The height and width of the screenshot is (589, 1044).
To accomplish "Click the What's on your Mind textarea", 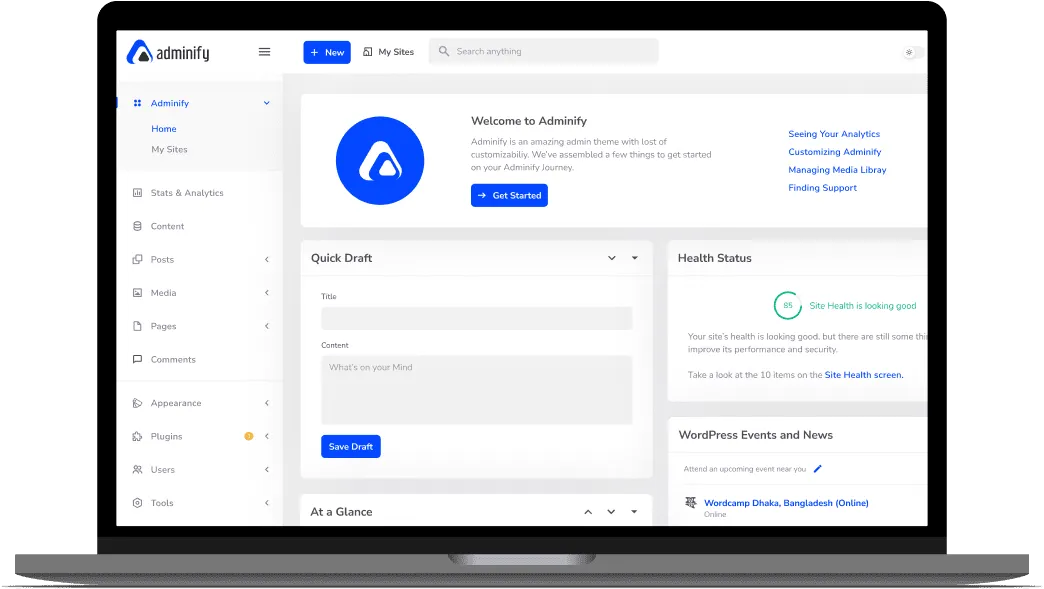I will coord(477,390).
